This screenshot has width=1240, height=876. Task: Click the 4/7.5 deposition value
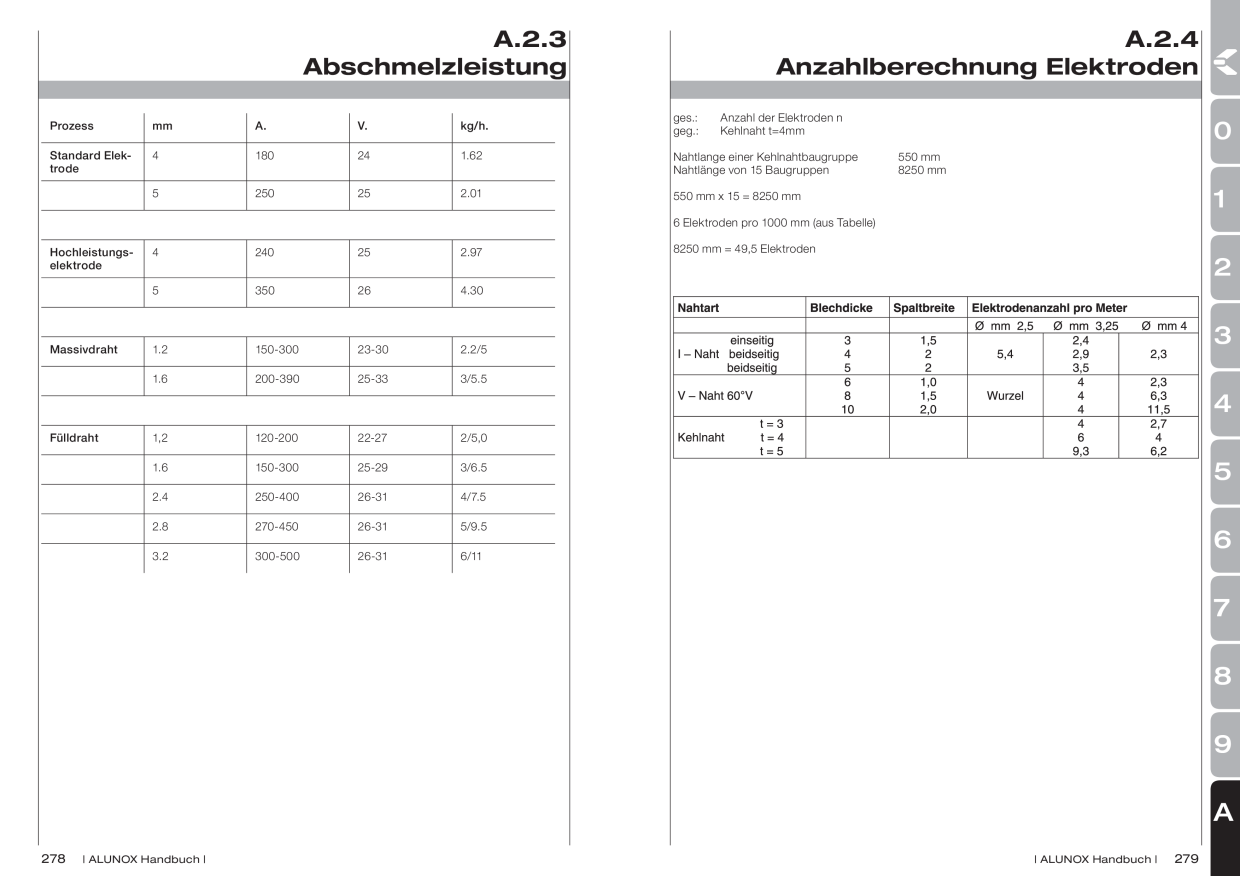(474, 497)
